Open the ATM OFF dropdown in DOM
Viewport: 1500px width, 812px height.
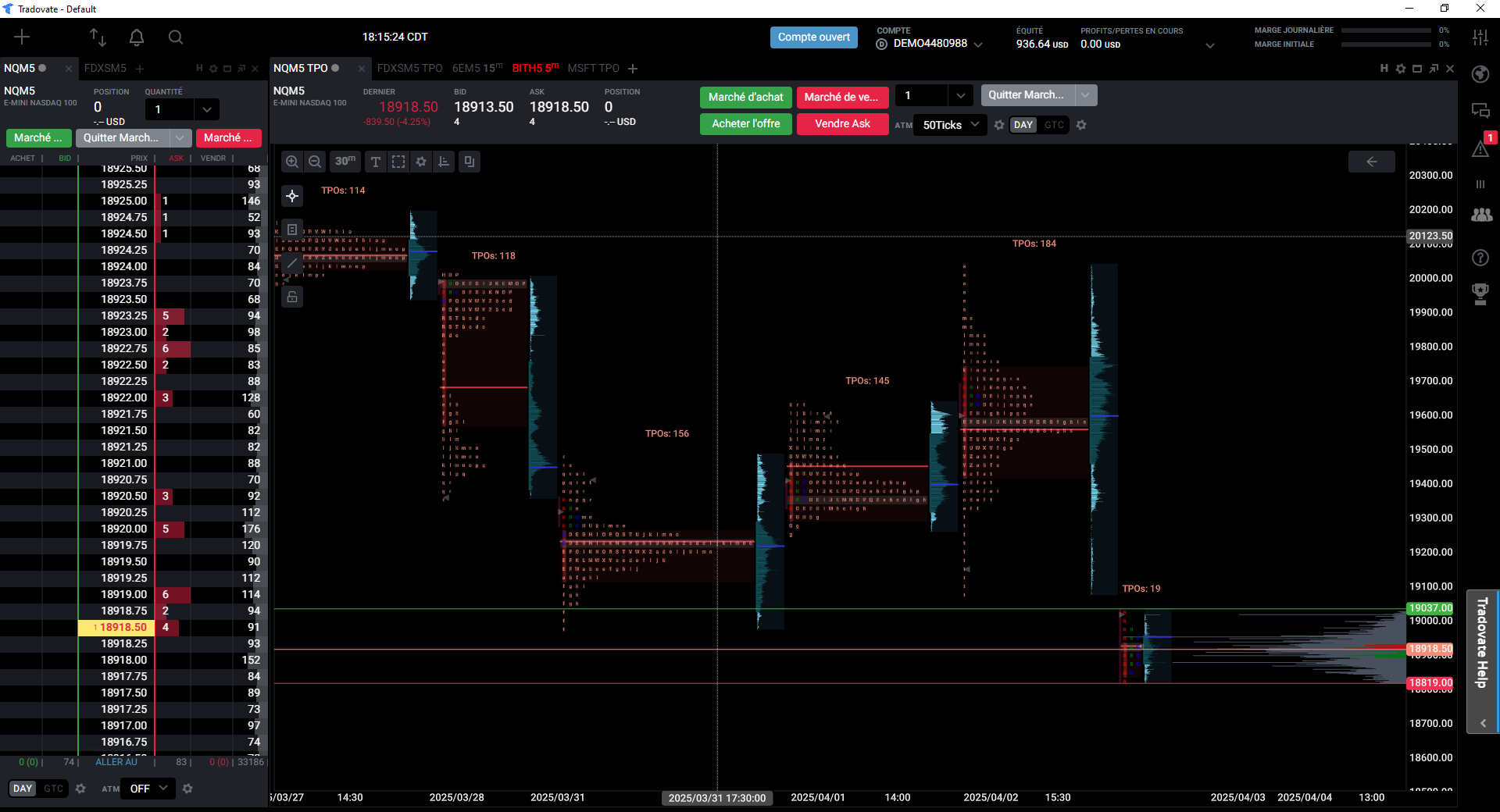(148, 789)
